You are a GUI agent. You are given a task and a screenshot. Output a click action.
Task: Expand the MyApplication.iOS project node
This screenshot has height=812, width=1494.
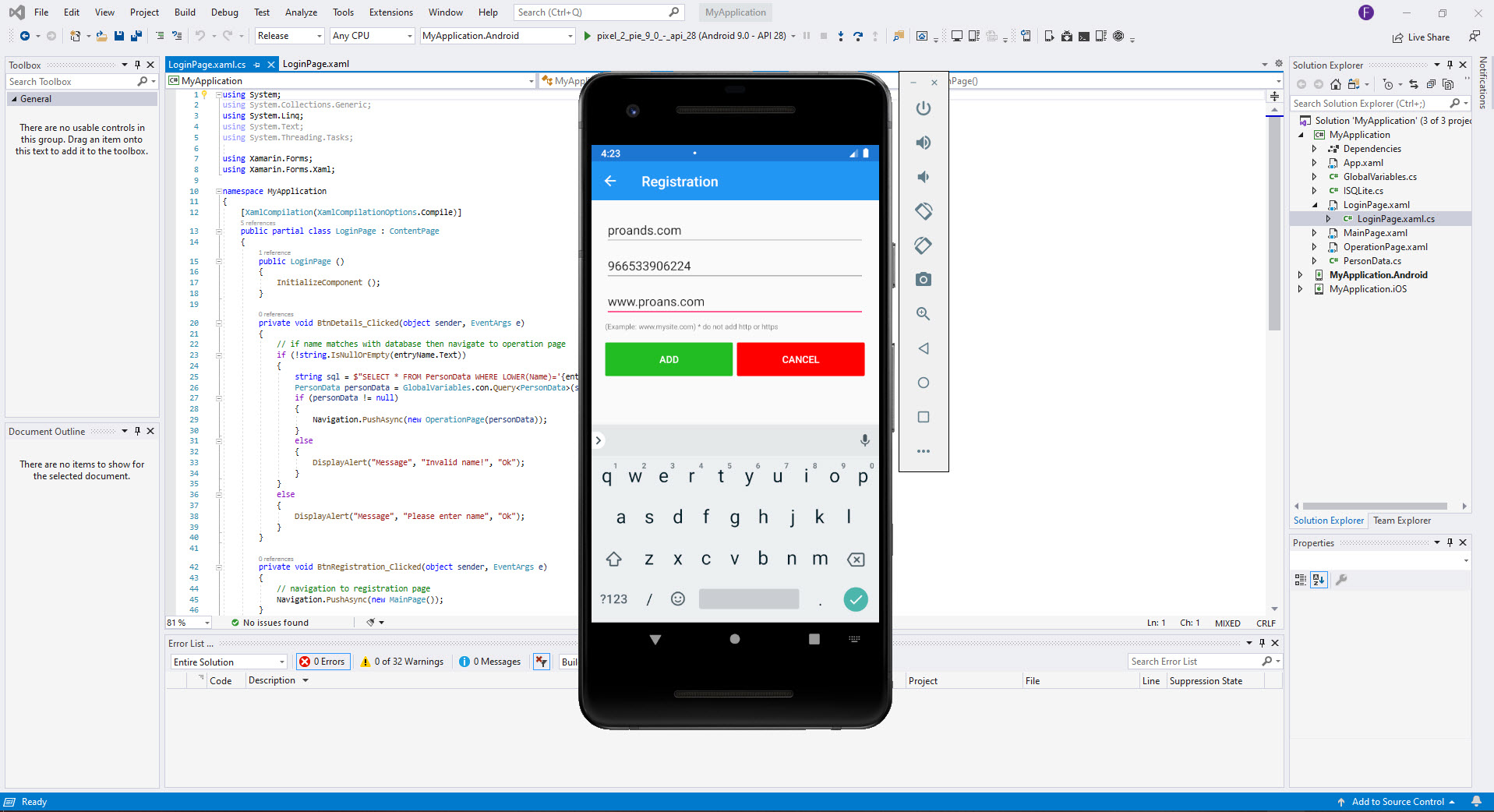click(x=1300, y=289)
